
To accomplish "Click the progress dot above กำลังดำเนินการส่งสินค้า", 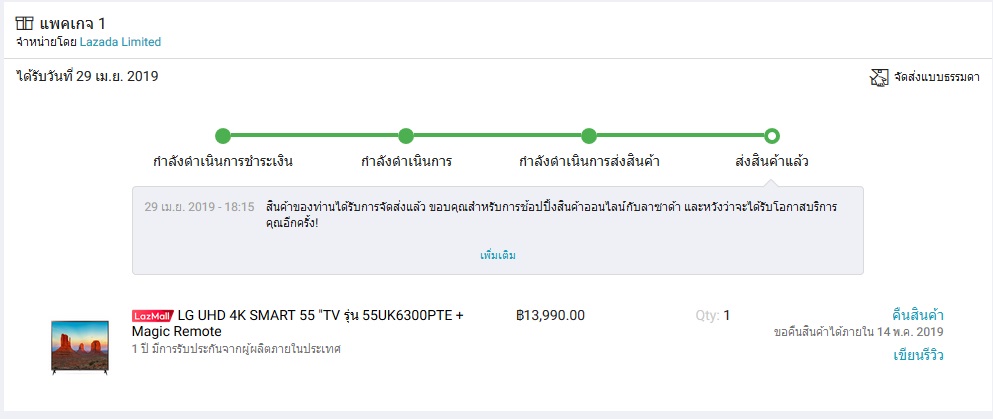I will coord(589,136).
